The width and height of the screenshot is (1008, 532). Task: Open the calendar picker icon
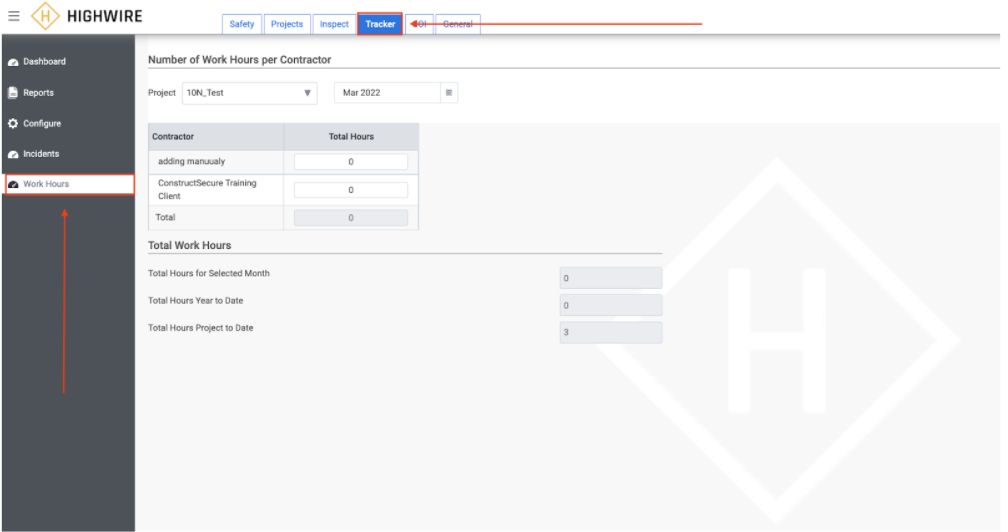click(449, 93)
